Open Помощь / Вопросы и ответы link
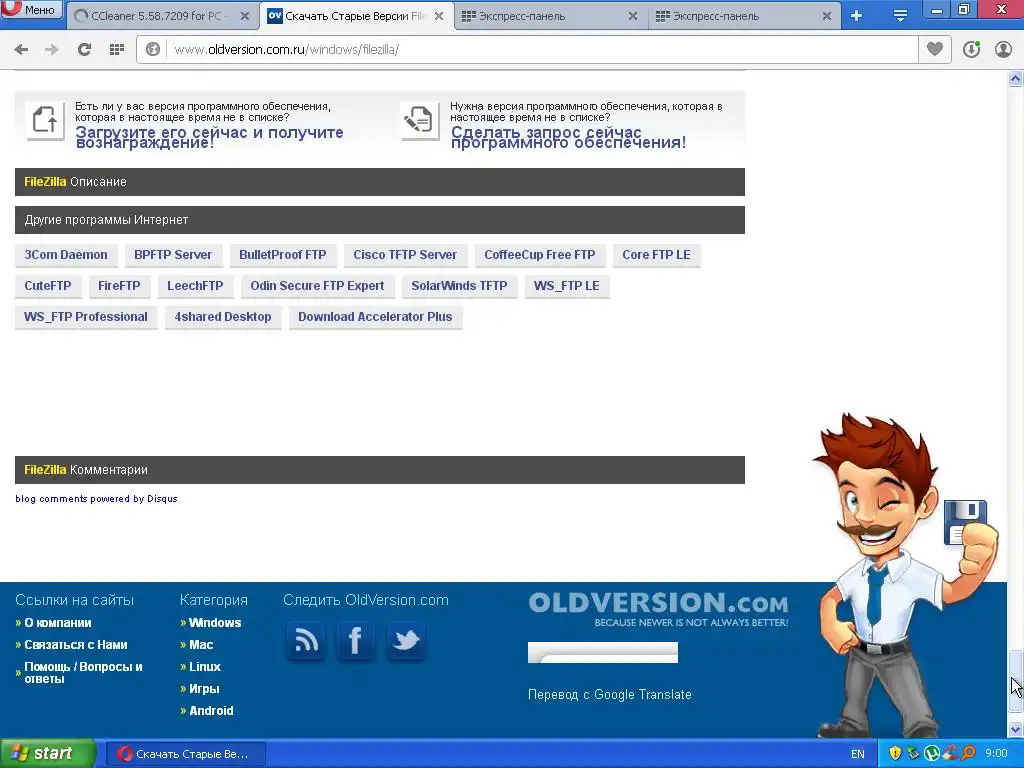This screenshot has width=1024, height=768. 83,673
